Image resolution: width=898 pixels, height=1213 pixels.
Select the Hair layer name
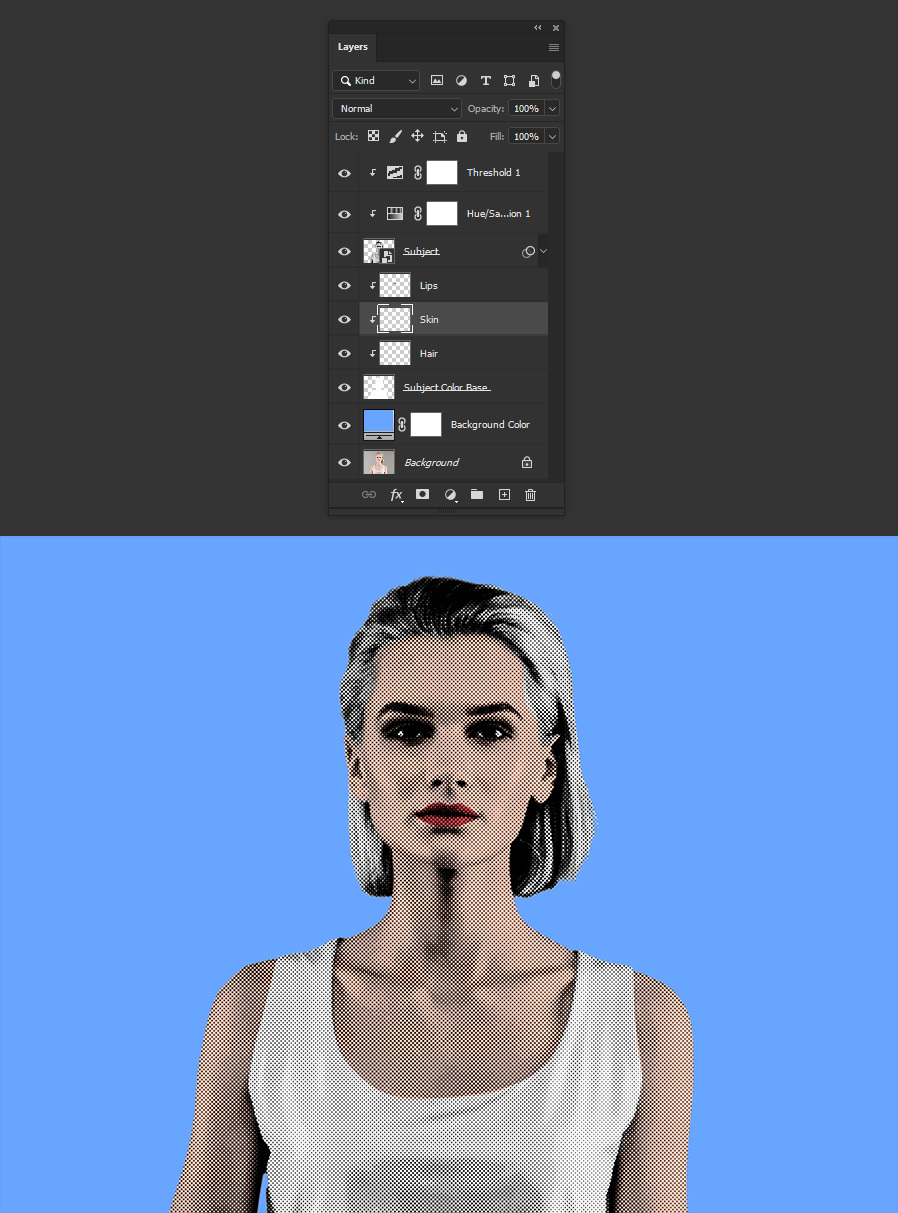(x=429, y=353)
